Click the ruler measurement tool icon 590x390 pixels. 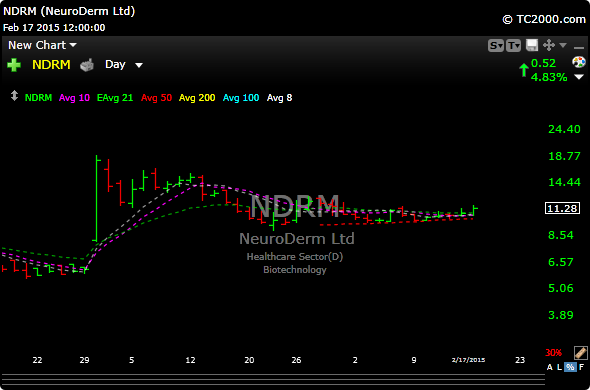581,353
